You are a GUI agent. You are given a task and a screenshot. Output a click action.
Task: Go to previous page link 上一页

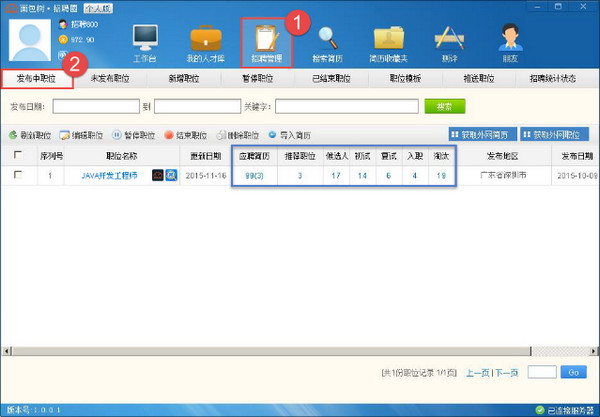pos(478,373)
